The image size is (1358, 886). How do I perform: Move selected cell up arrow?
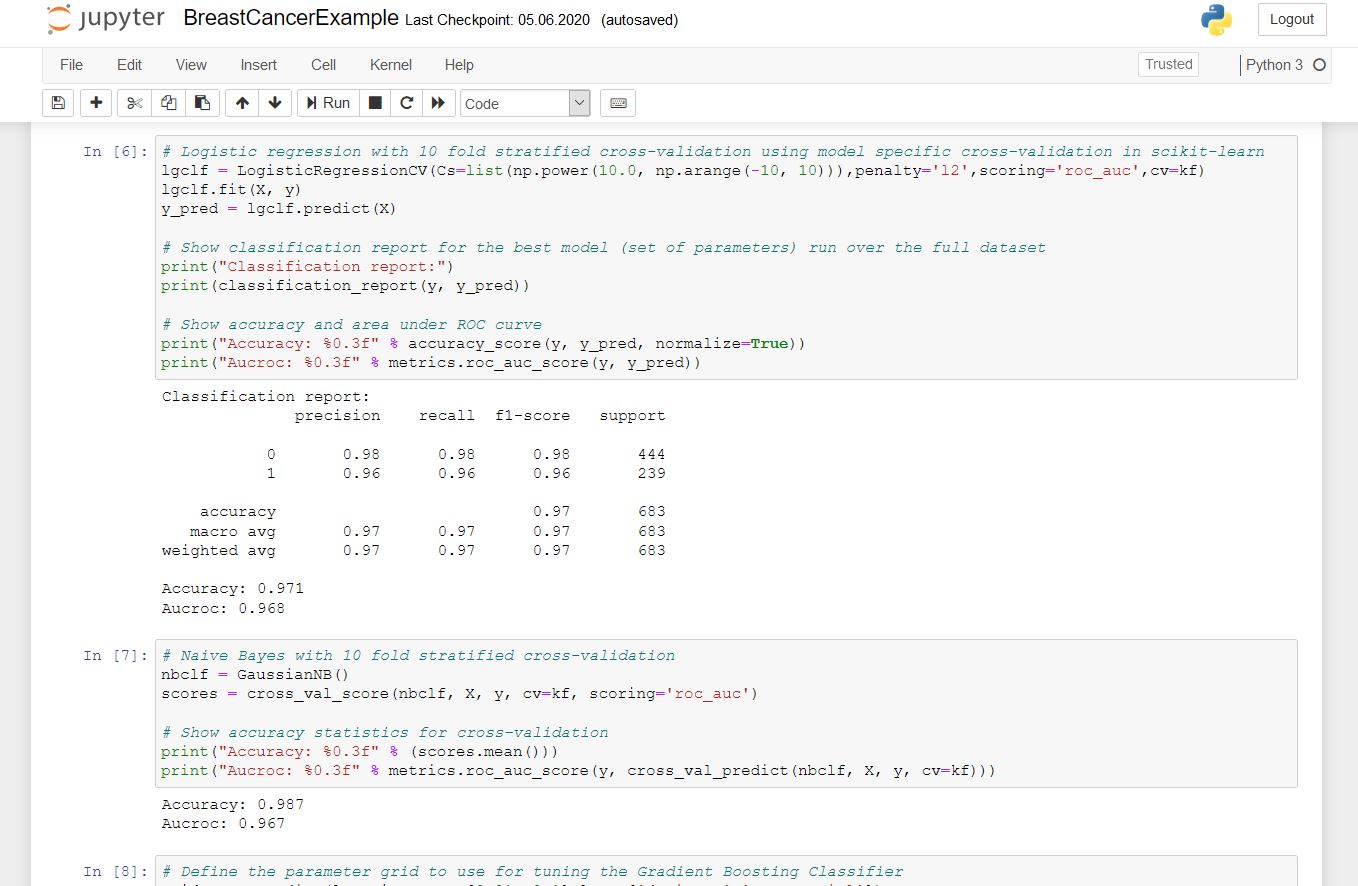point(241,103)
